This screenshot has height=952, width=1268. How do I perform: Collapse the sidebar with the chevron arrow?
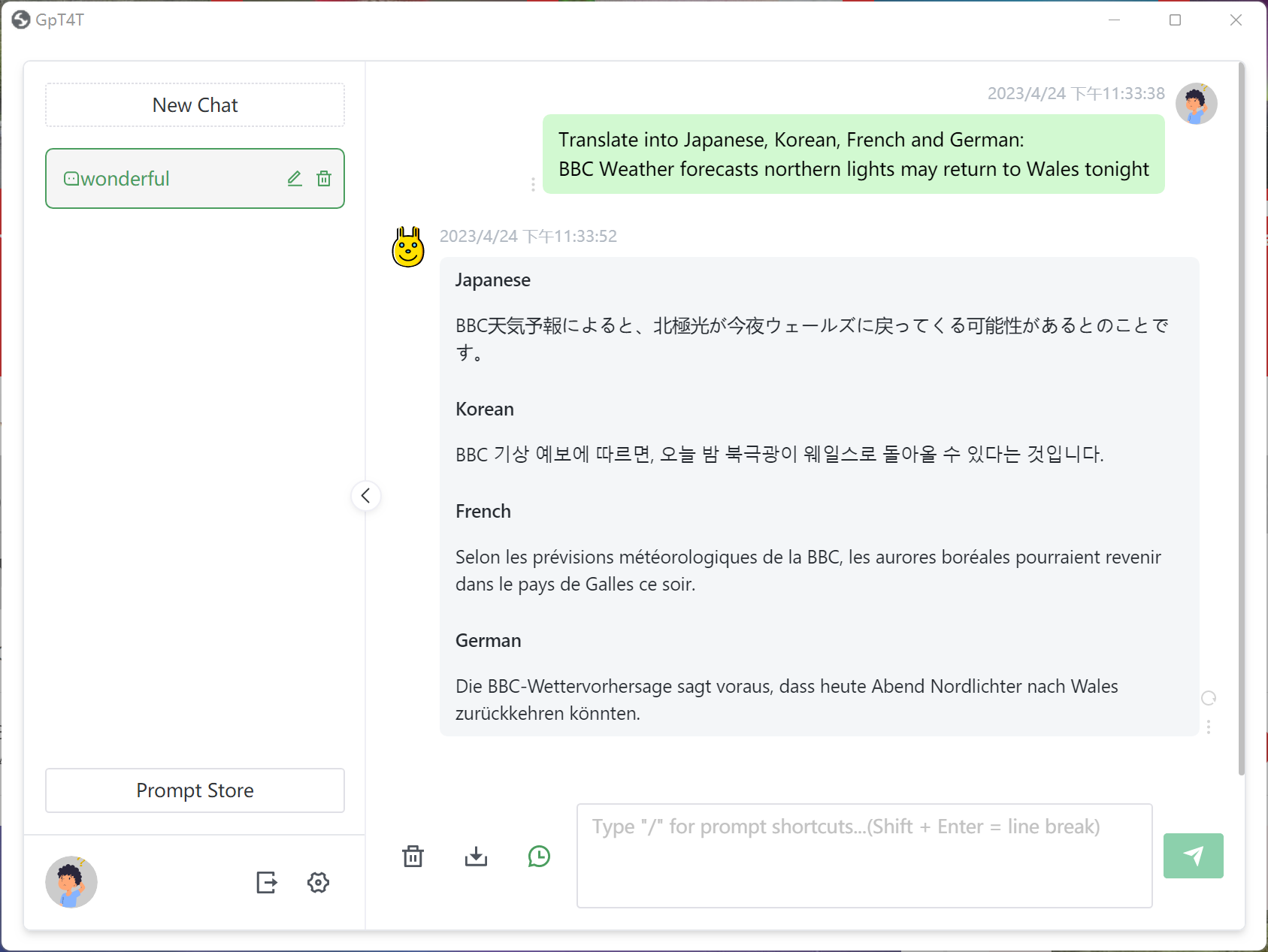coord(366,496)
